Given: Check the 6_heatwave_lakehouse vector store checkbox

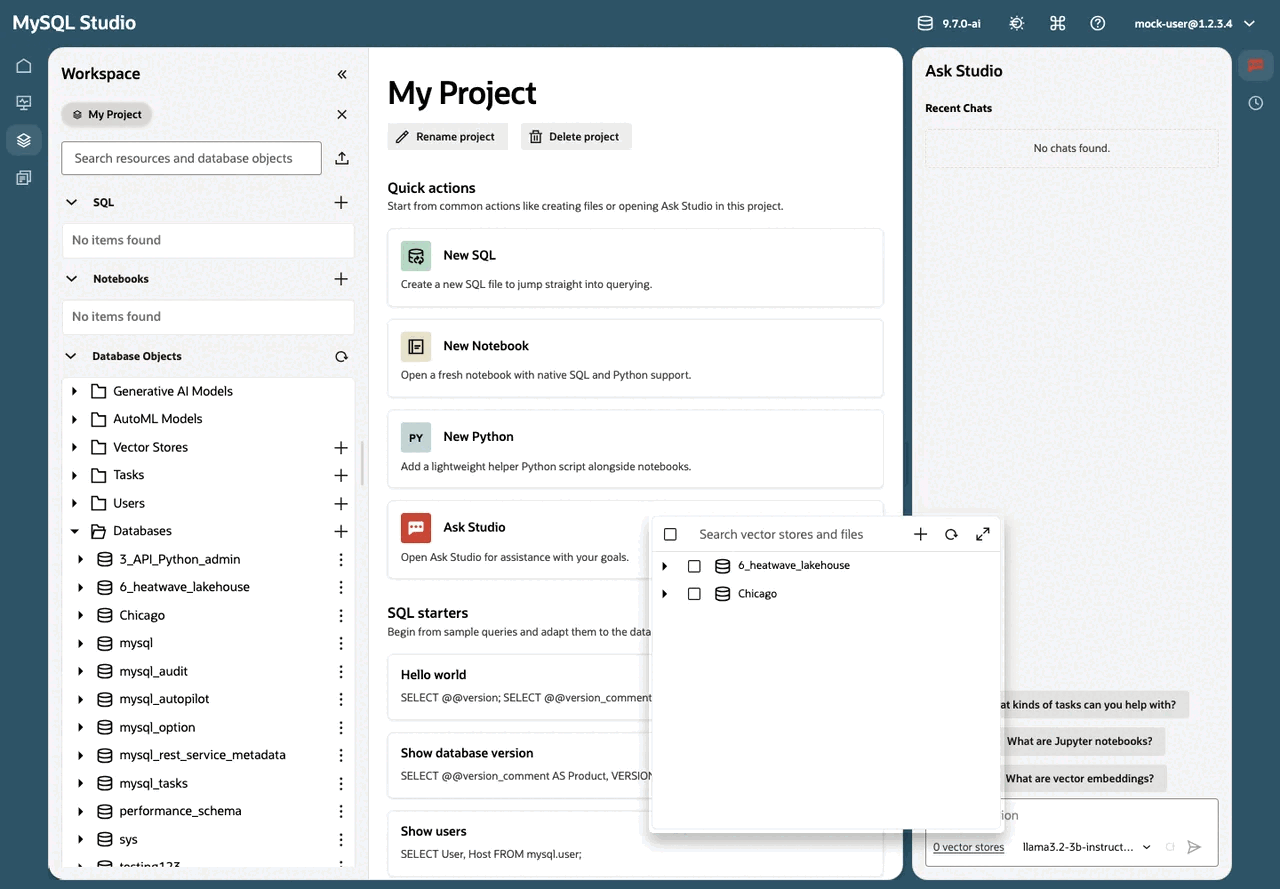Looking at the screenshot, I should click(694, 566).
